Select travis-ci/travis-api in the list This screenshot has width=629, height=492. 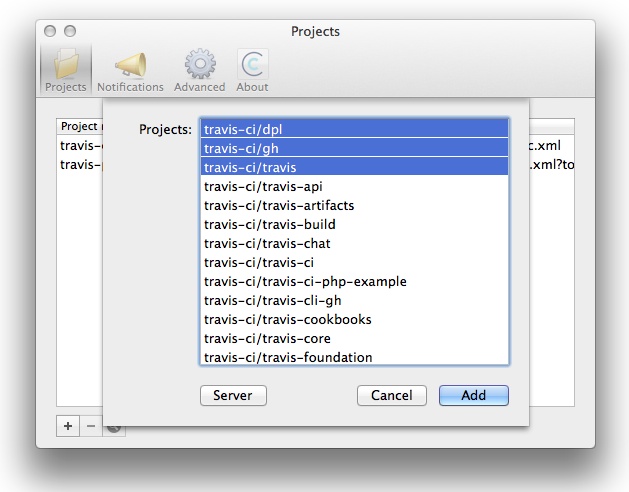point(355,186)
